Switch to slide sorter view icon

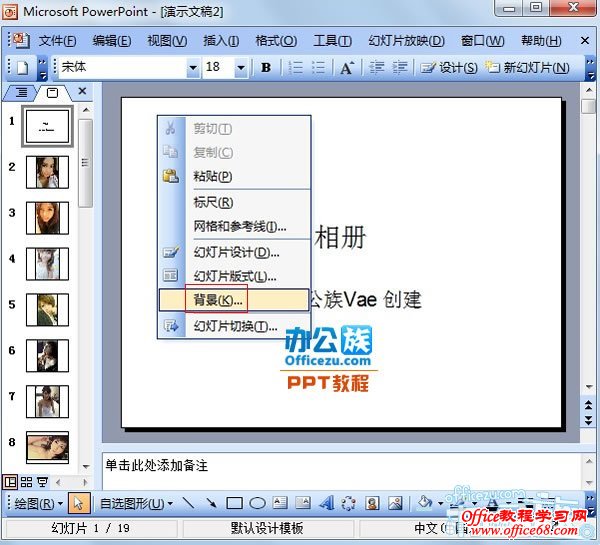point(26,482)
